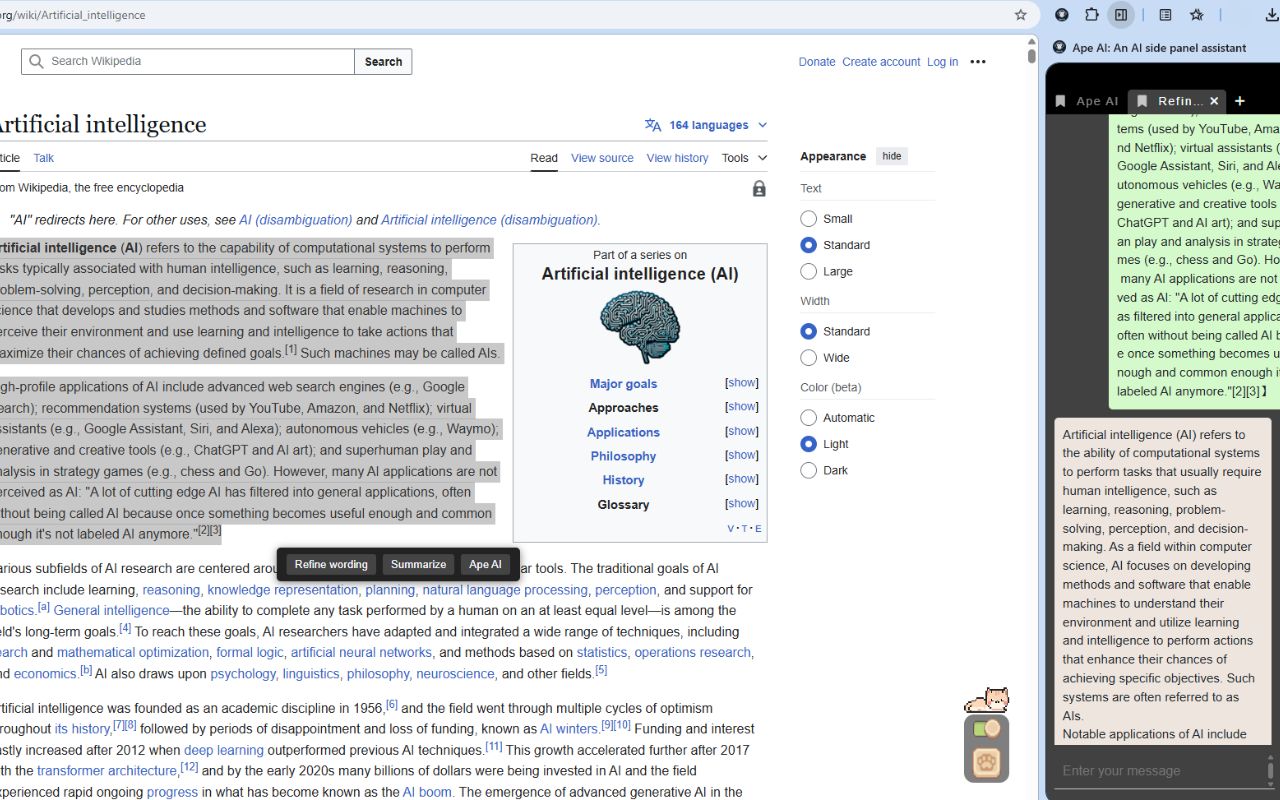Toggle the browser side panel icon
Viewport: 1280px width, 800px height.
click(1121, 15)
